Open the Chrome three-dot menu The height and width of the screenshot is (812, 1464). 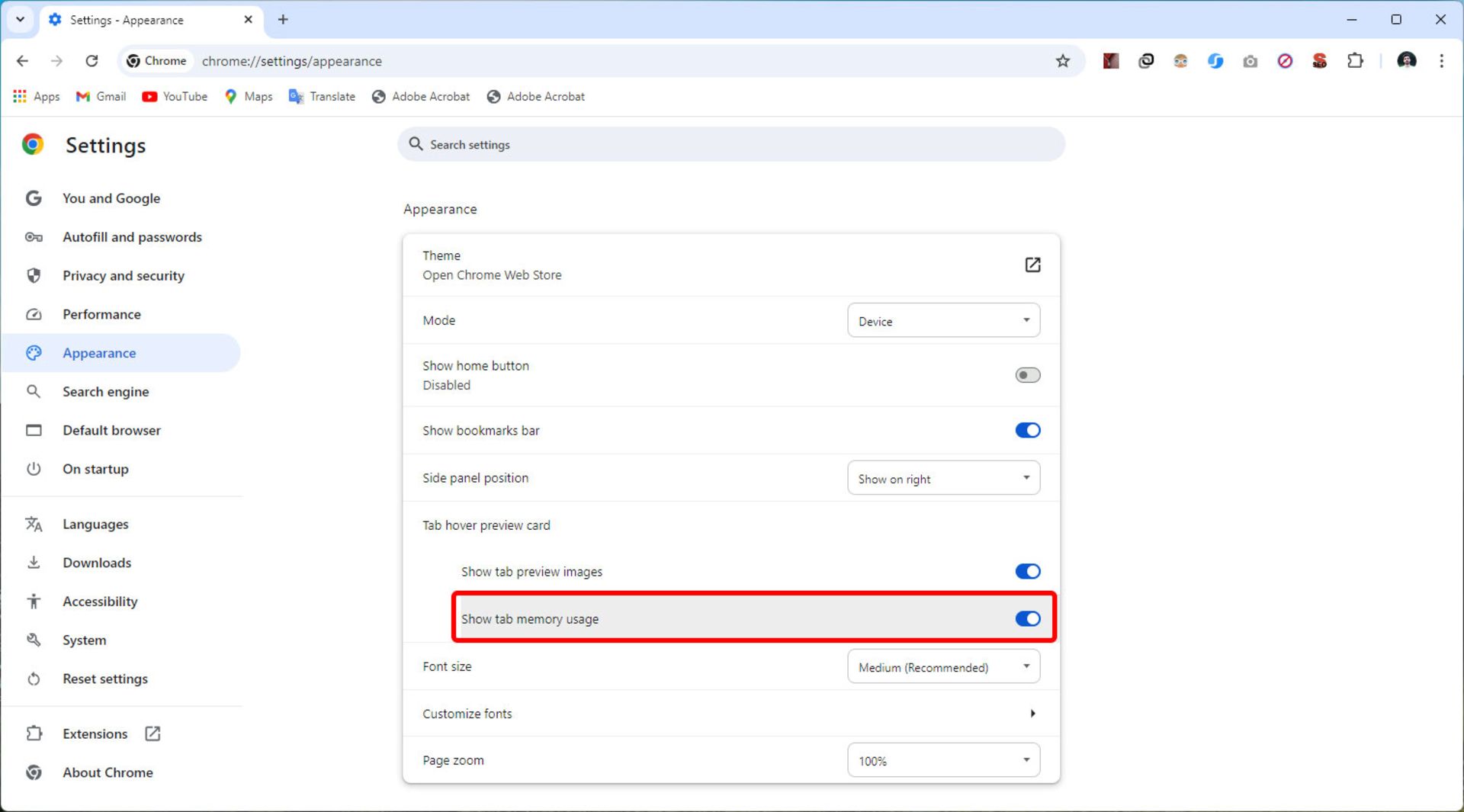1441,61
